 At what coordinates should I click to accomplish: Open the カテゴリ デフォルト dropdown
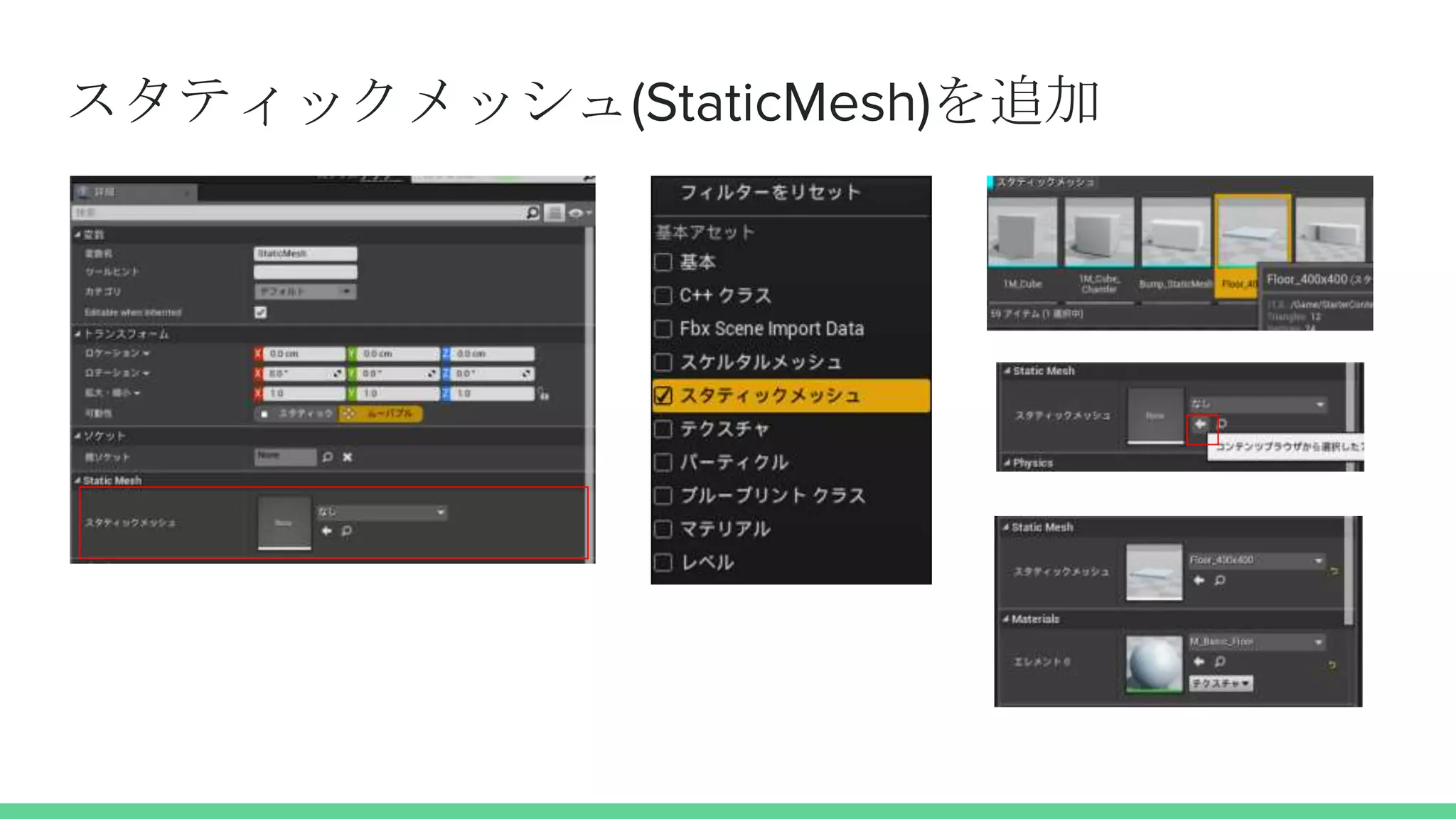tap(306, 291)
